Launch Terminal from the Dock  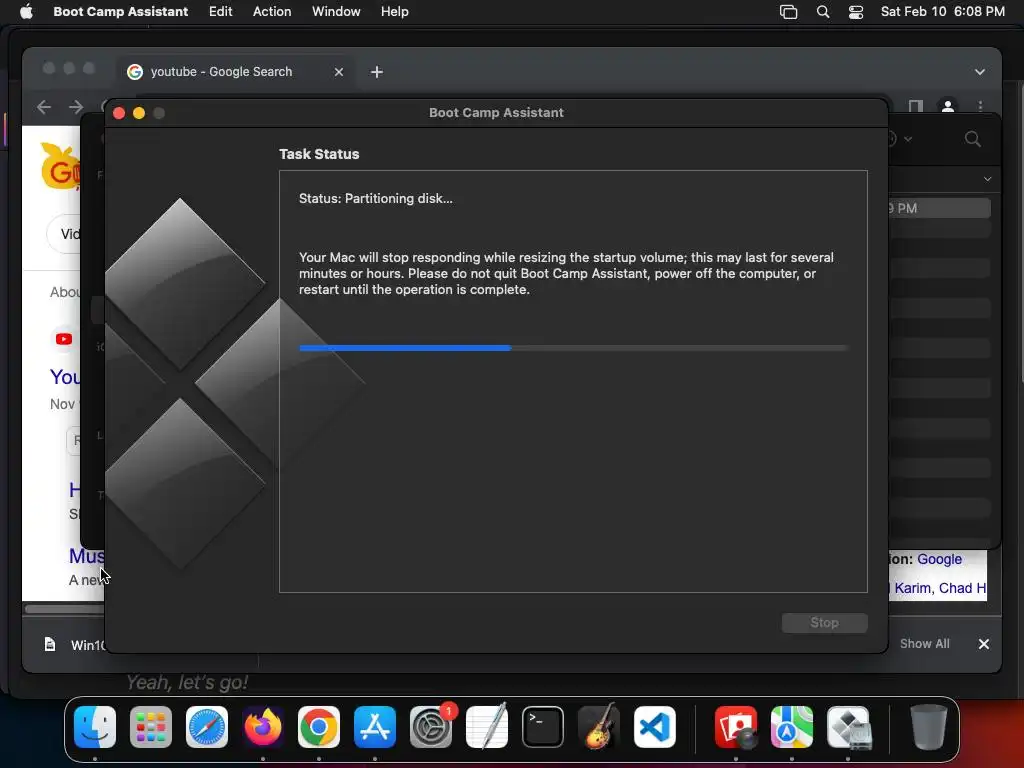click(x=543, y=727)
